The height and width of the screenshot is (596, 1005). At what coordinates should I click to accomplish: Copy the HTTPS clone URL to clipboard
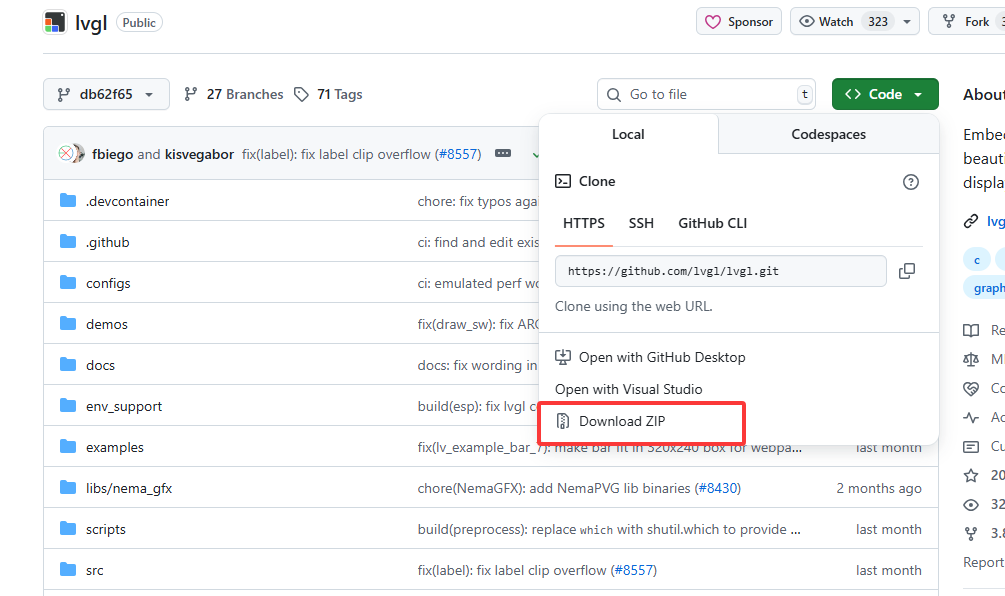point(907,271)
